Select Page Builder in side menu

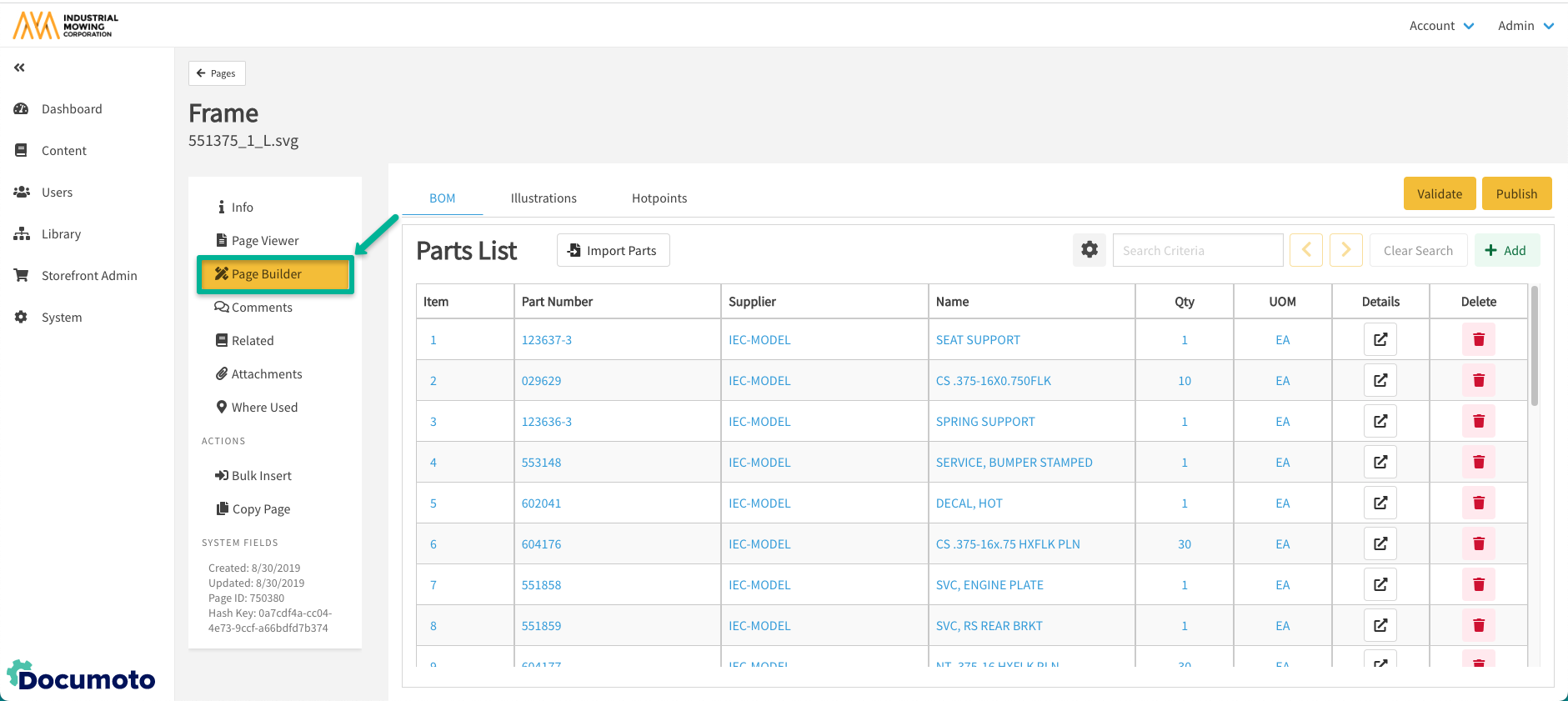click(x=275, y=274)
